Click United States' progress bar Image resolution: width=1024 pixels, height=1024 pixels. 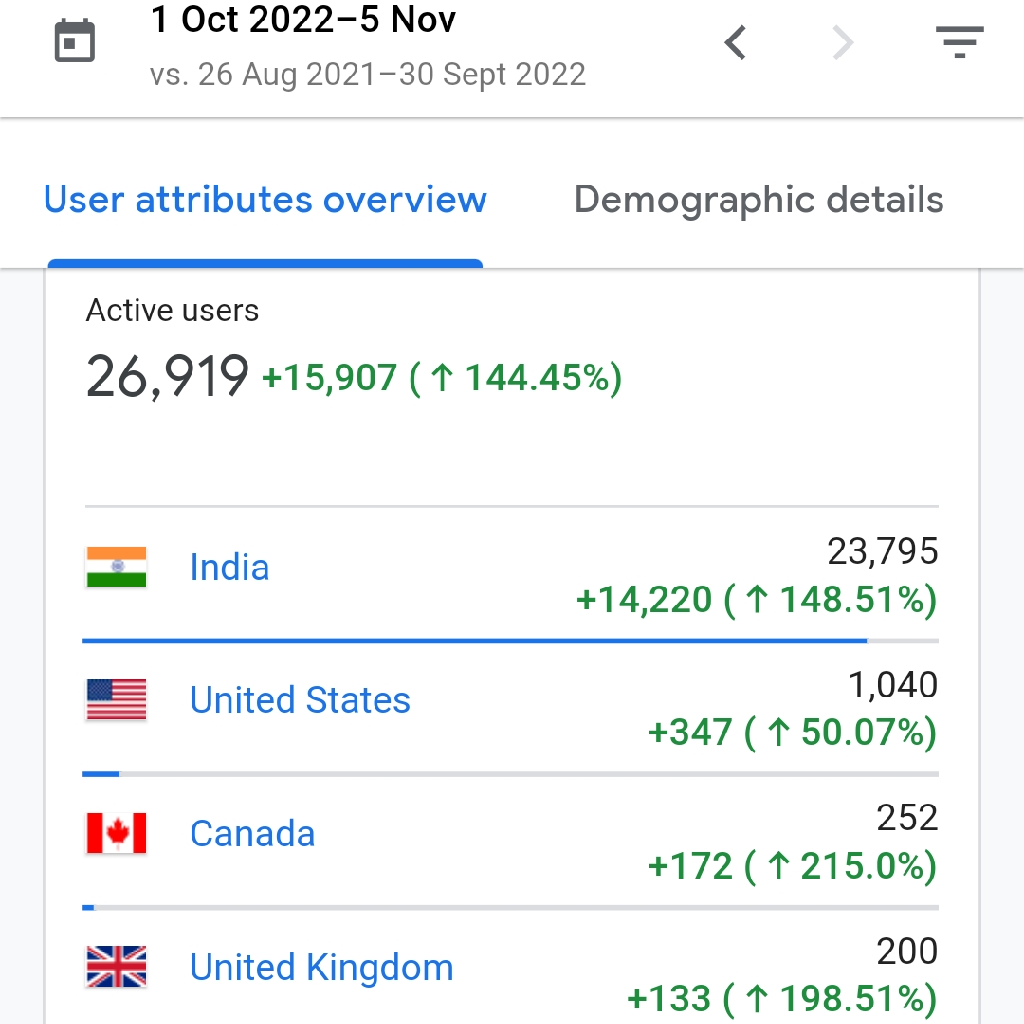100,773
